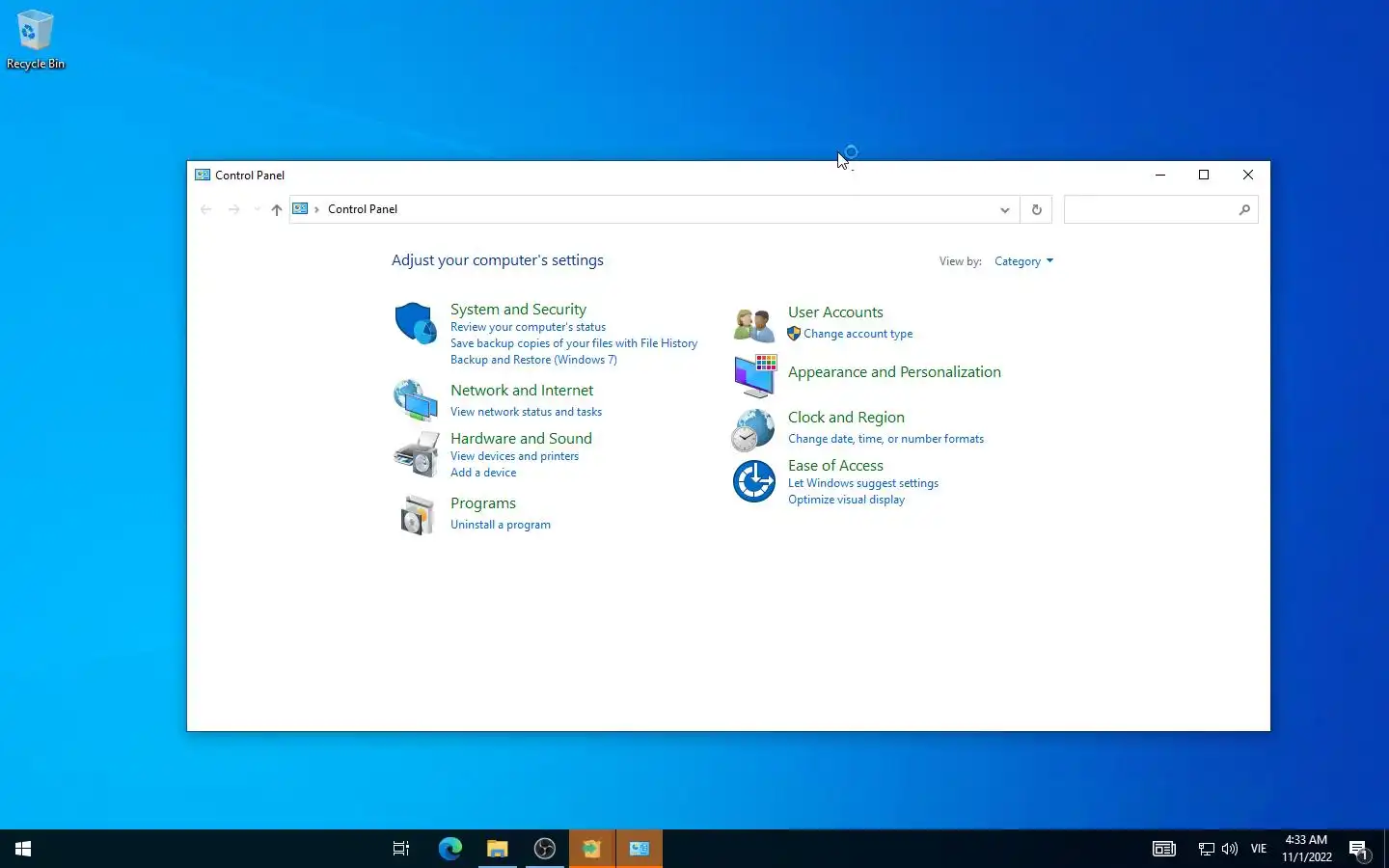Click Let Windows suggest settings
This screenshot has height=868, width=1389.
point(863,483)
